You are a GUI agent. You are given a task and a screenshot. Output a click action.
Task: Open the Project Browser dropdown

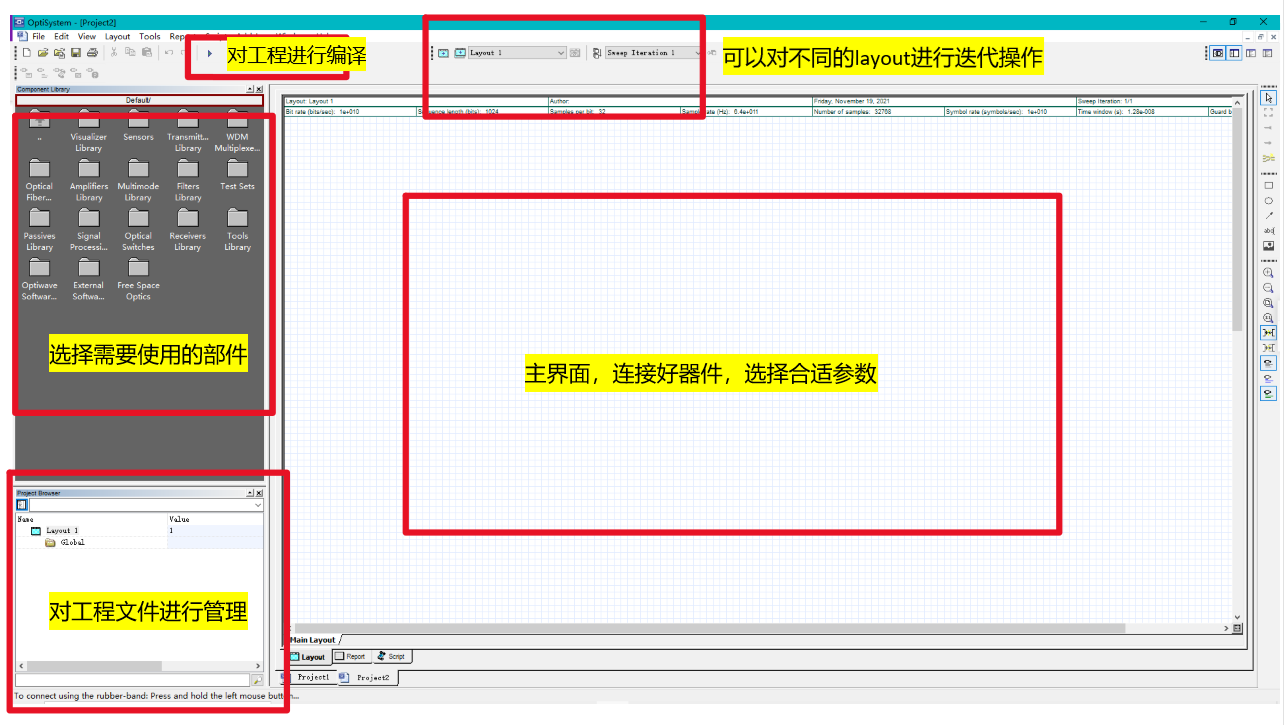click(x=258, y=506)
